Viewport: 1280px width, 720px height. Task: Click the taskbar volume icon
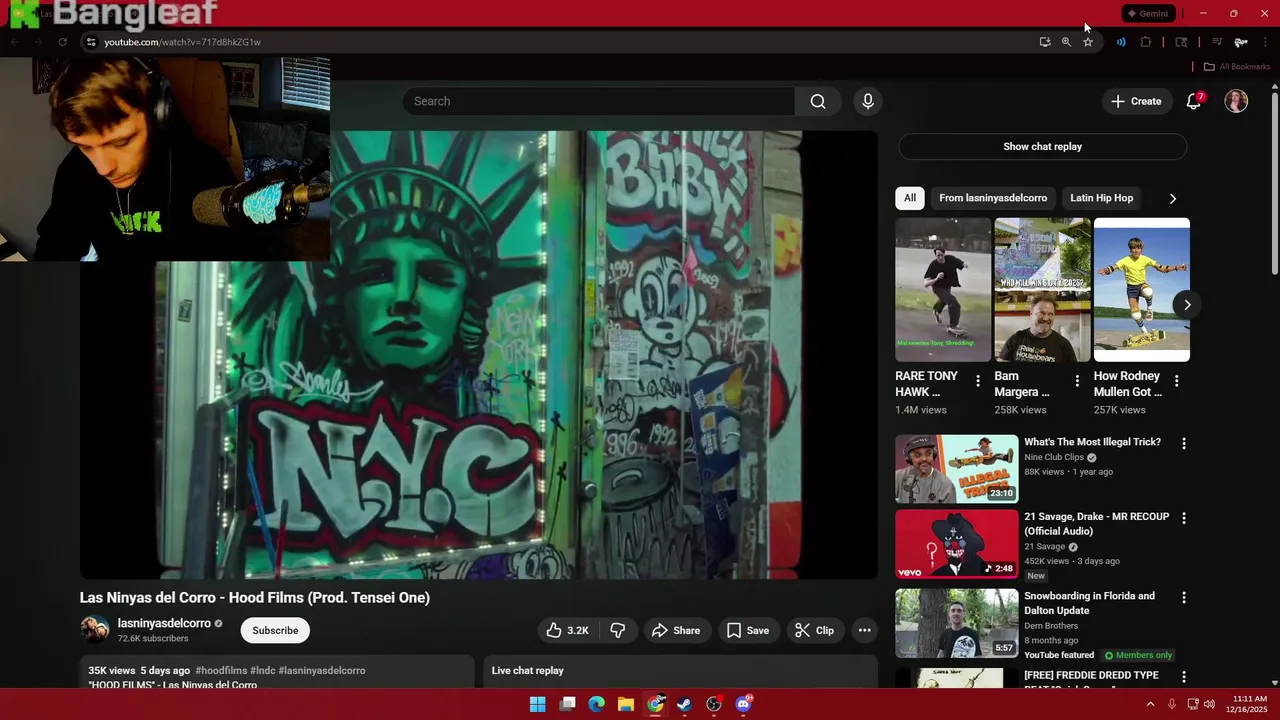pyautogui.click(x=1209, y=704)
